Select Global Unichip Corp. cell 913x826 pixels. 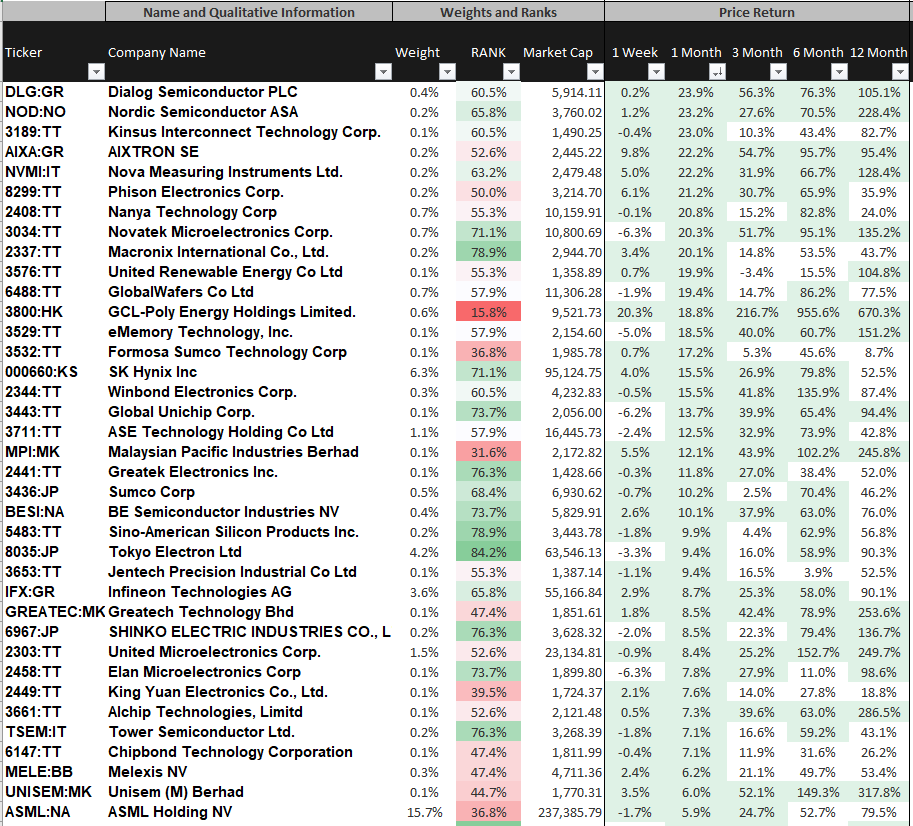249,412
